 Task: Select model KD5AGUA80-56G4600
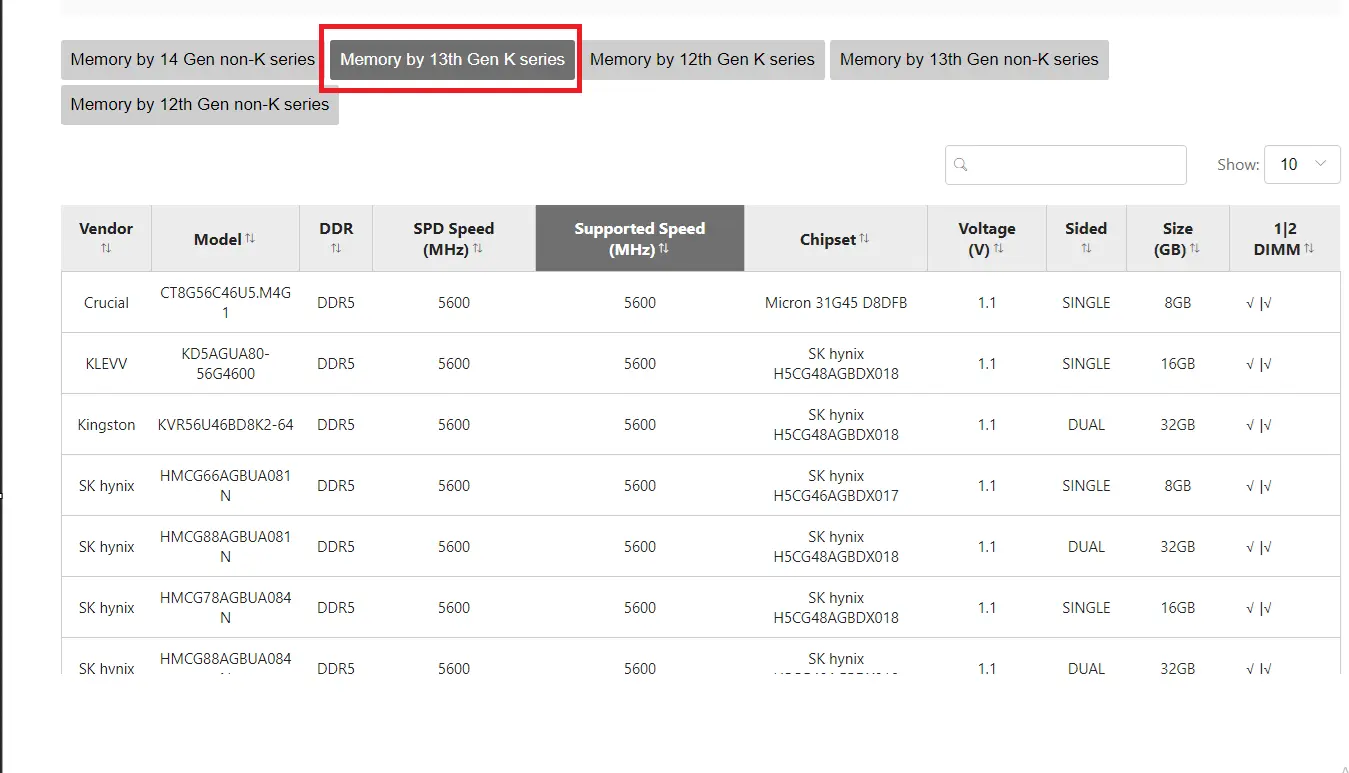(226, 364)
